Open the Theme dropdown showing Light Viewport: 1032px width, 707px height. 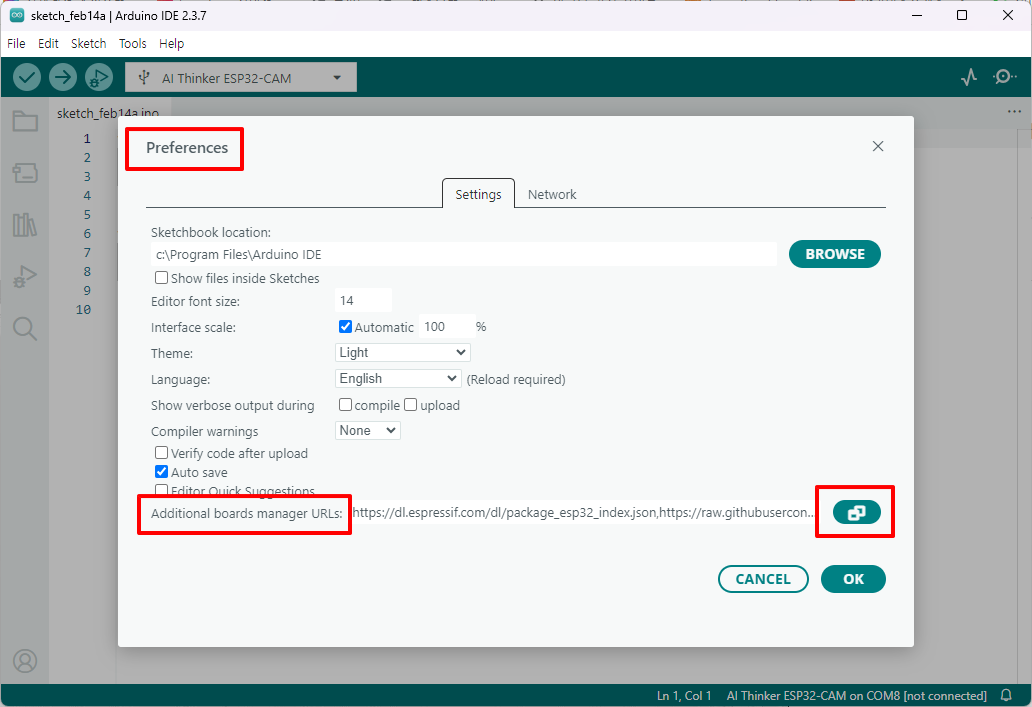(403, 352)
